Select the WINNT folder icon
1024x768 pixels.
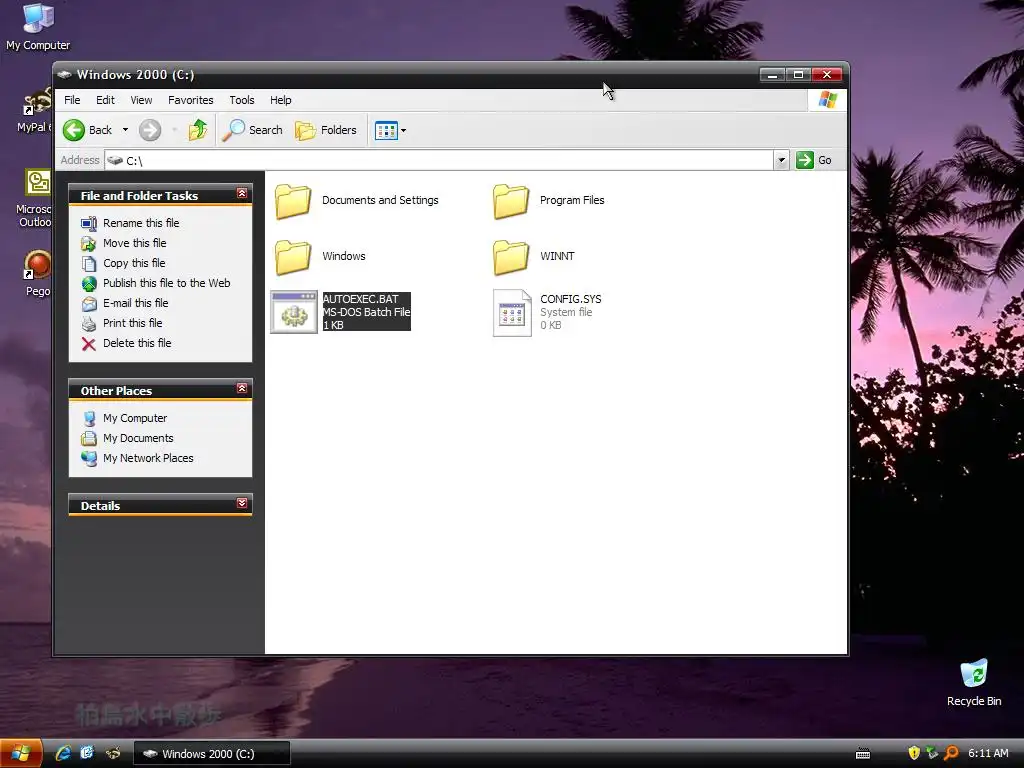click(x=511, y=257)
